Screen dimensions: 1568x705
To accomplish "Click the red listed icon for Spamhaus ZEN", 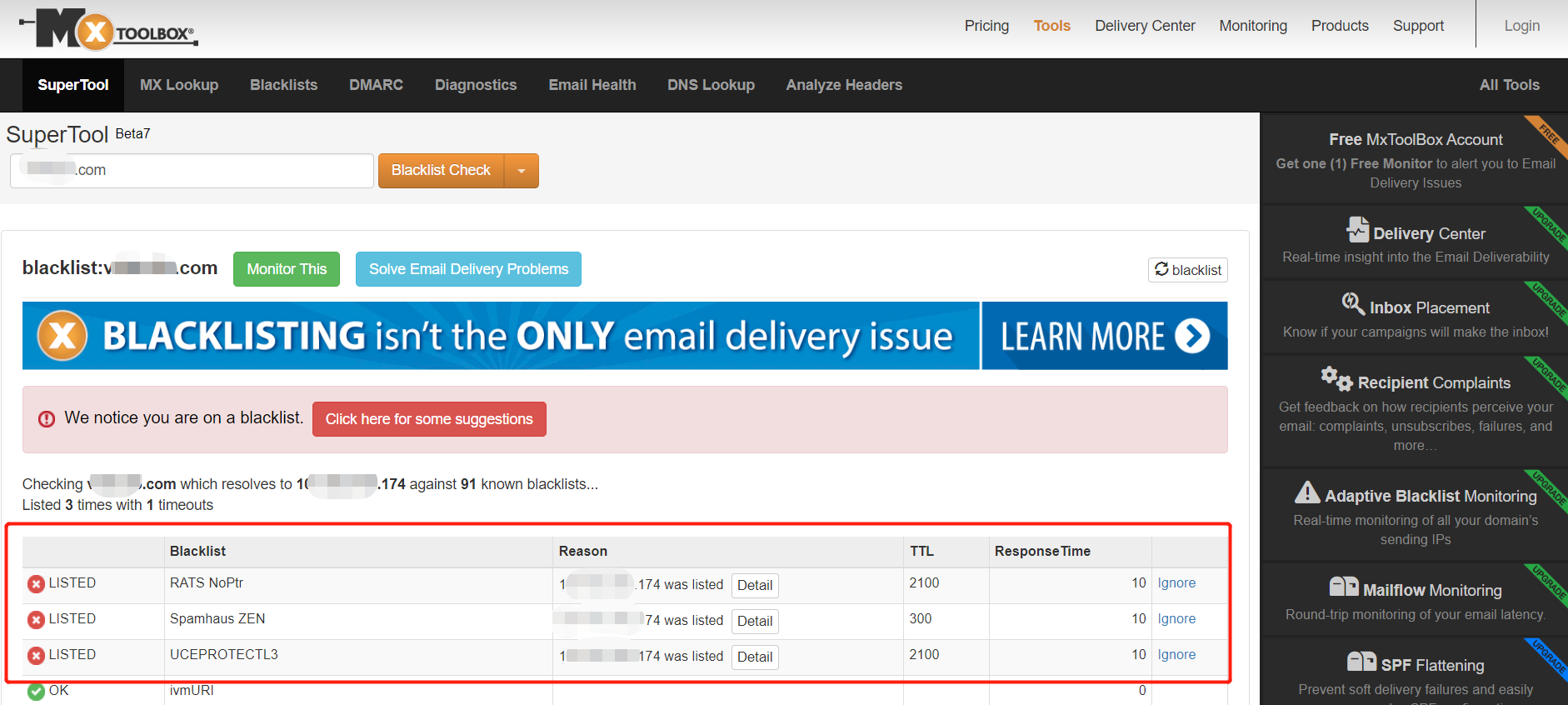I will [36, 620].
